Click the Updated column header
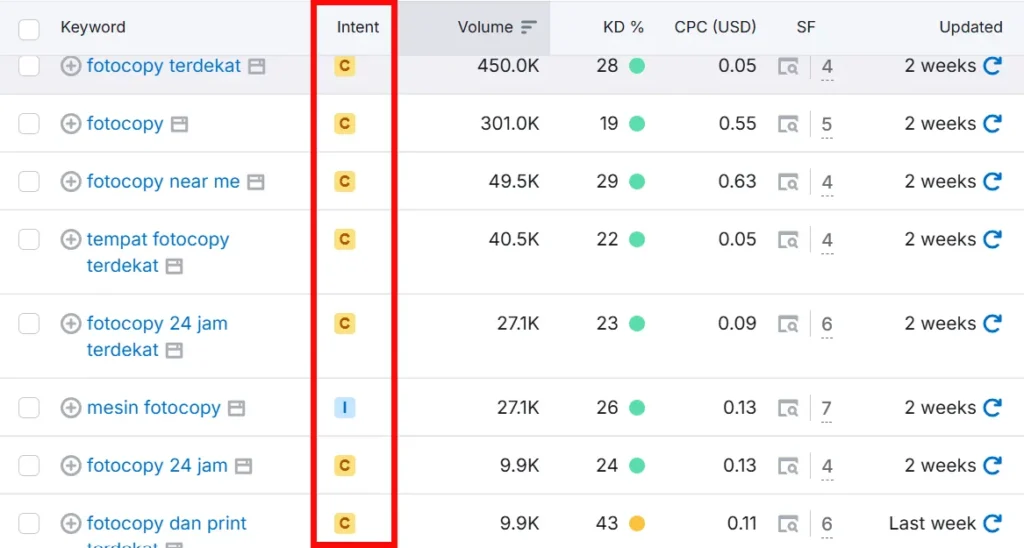The height and width of the screenshot is (548, 1024). point(970,27)
